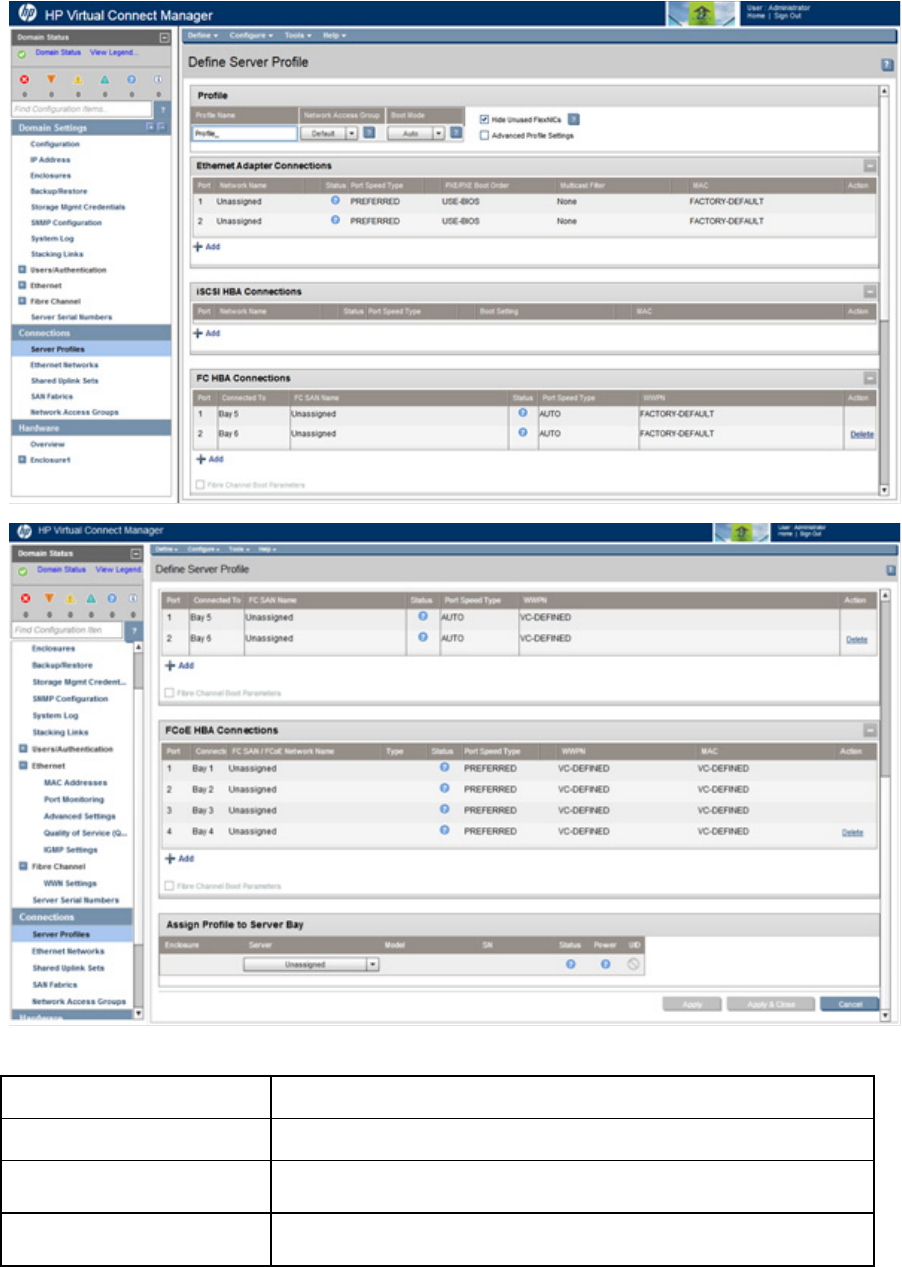
Task: Click Add under FCoE HBA Connections
Action: [180, 859]
